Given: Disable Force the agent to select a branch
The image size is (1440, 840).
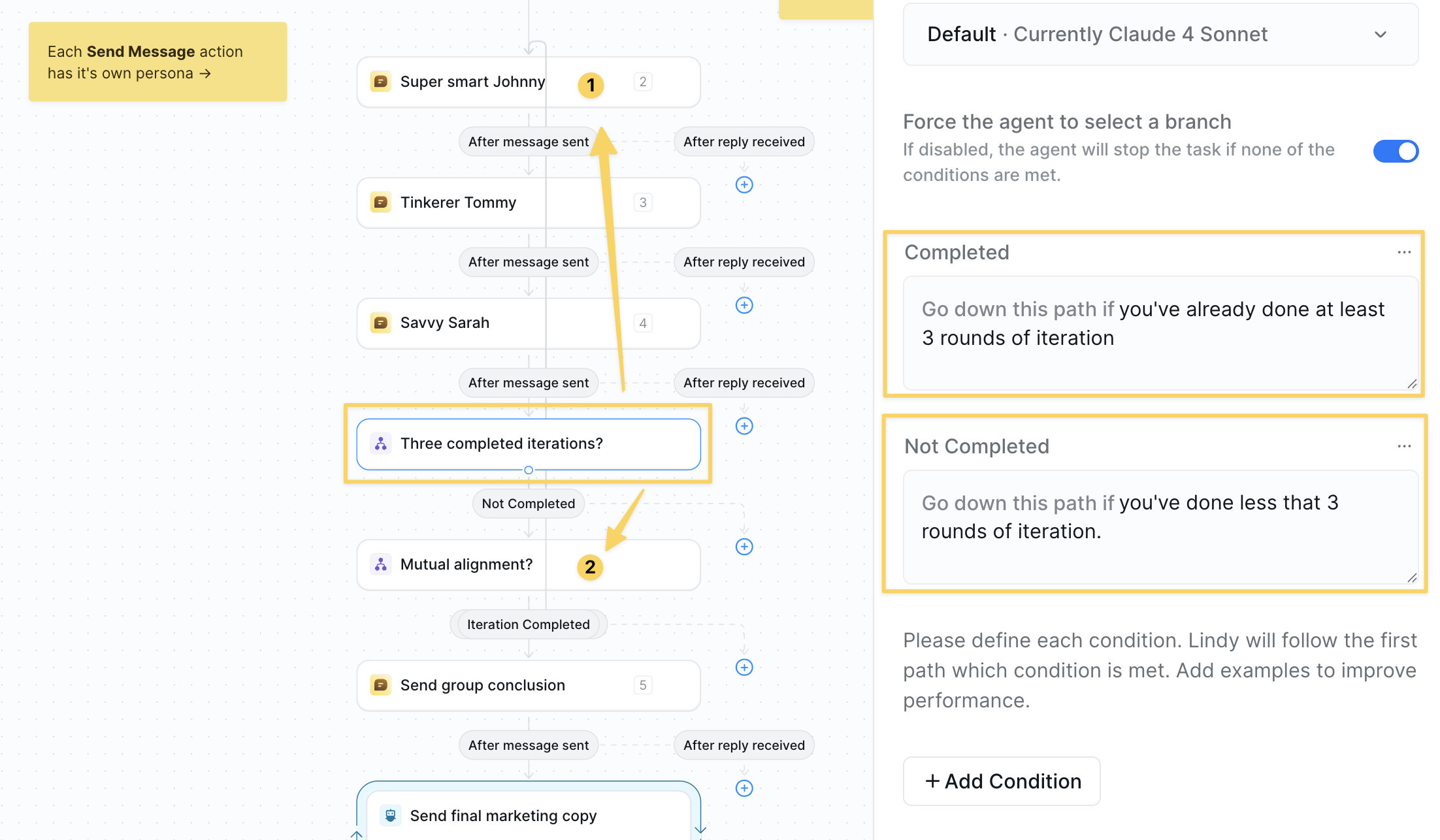Looking at the screenshot, I should [1395, 151].
